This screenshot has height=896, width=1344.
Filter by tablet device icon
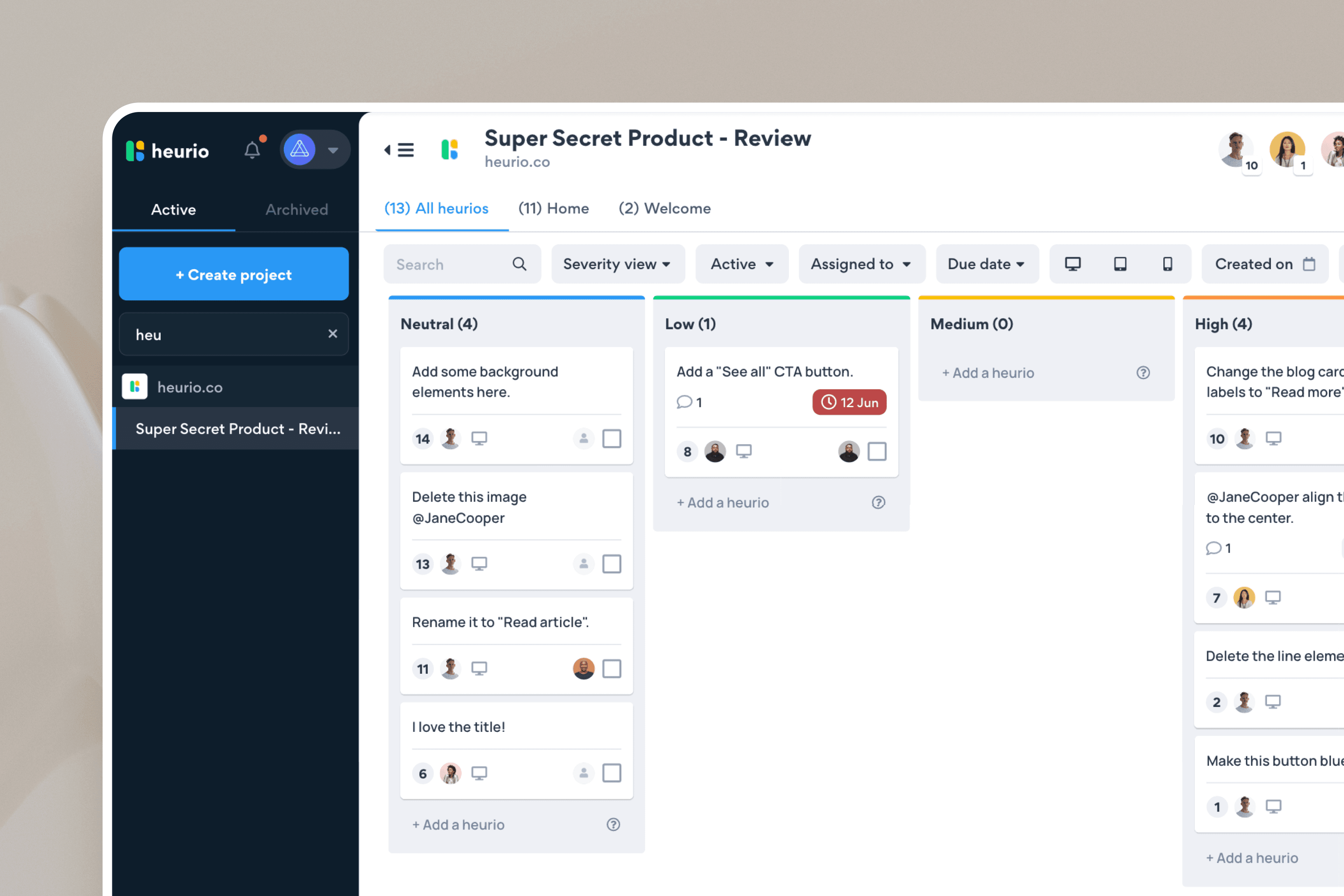coord(1120,264)
